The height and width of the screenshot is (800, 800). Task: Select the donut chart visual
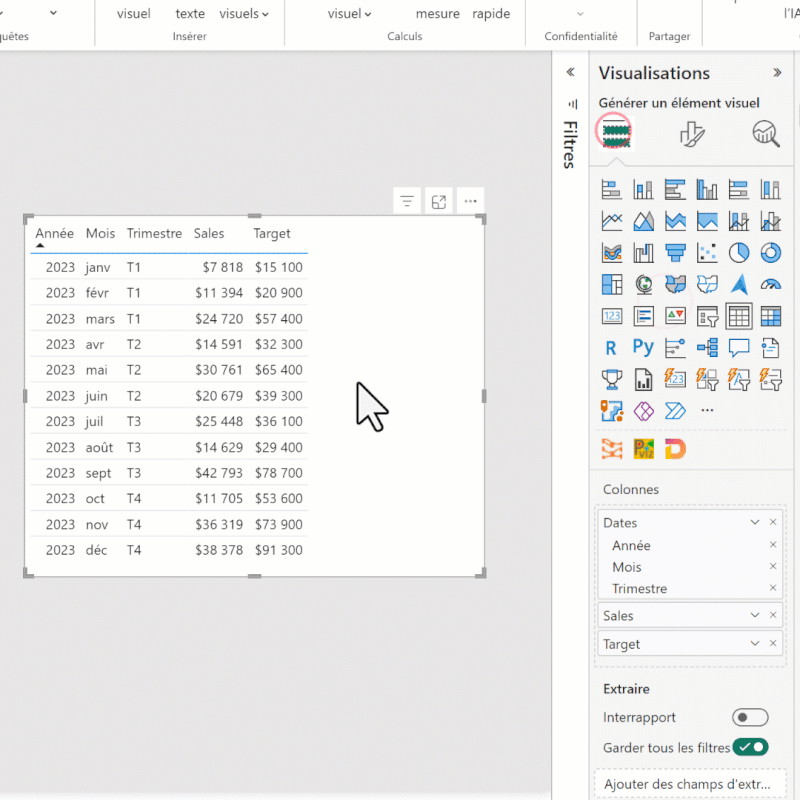[770, 253]
